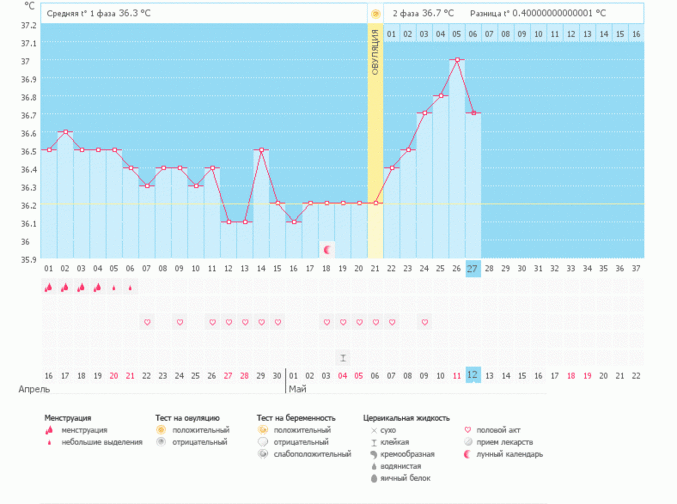This screenshot has width=677, height=504.
Task: Click the light discharge icon under day 06
Action: [x=130, y=287]
